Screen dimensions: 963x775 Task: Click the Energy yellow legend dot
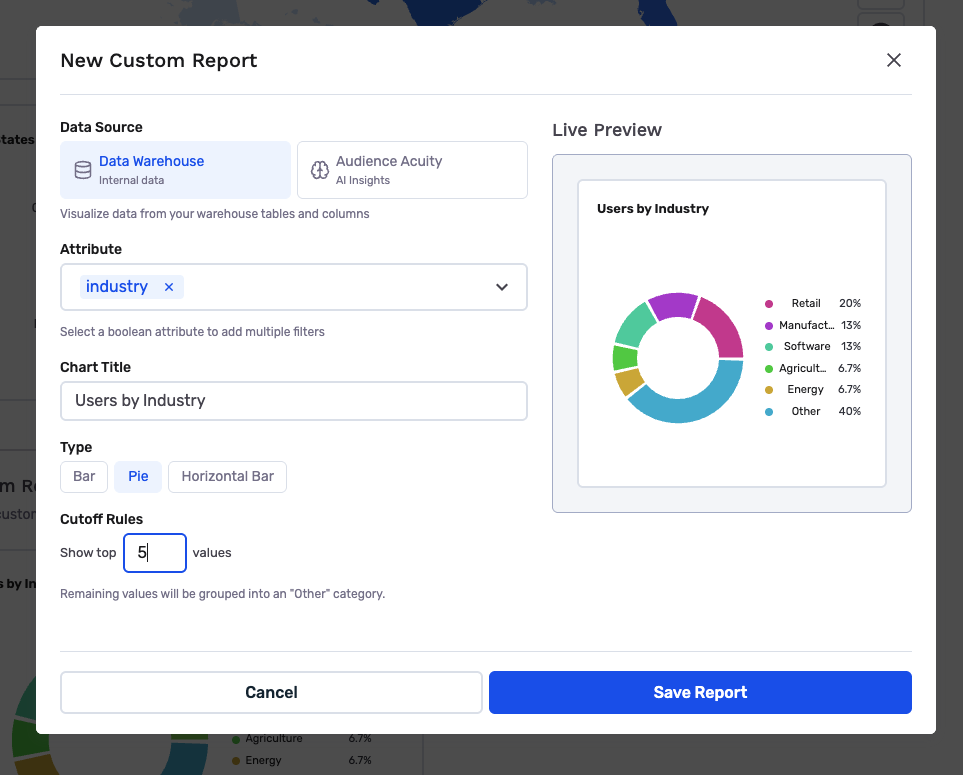[769, 390]
